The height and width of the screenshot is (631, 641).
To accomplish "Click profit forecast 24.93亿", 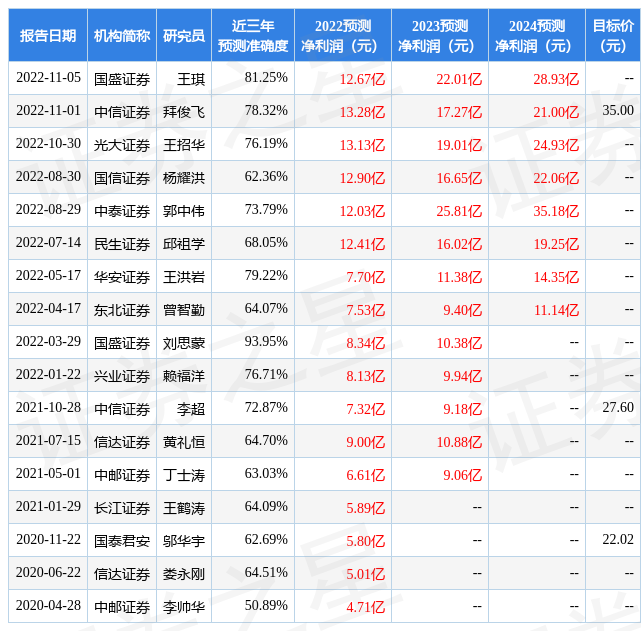I will 556,145.
